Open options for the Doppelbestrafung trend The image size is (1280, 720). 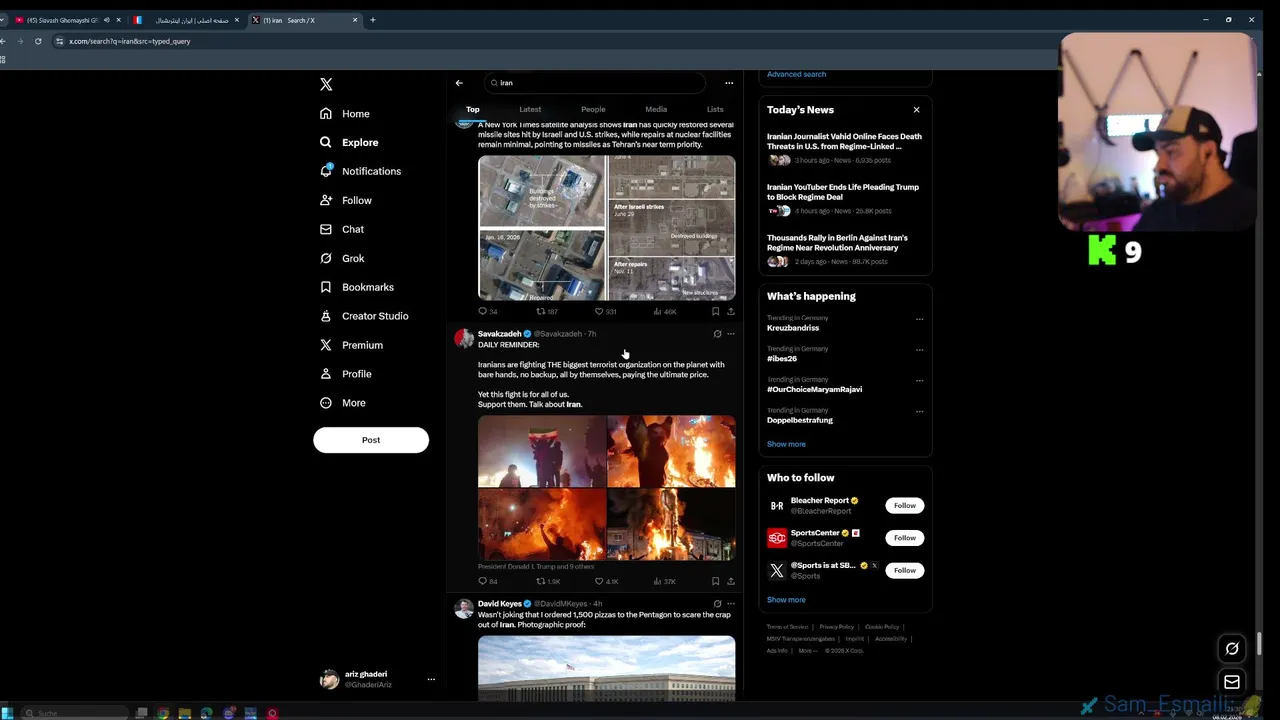[x=919, y=411]
